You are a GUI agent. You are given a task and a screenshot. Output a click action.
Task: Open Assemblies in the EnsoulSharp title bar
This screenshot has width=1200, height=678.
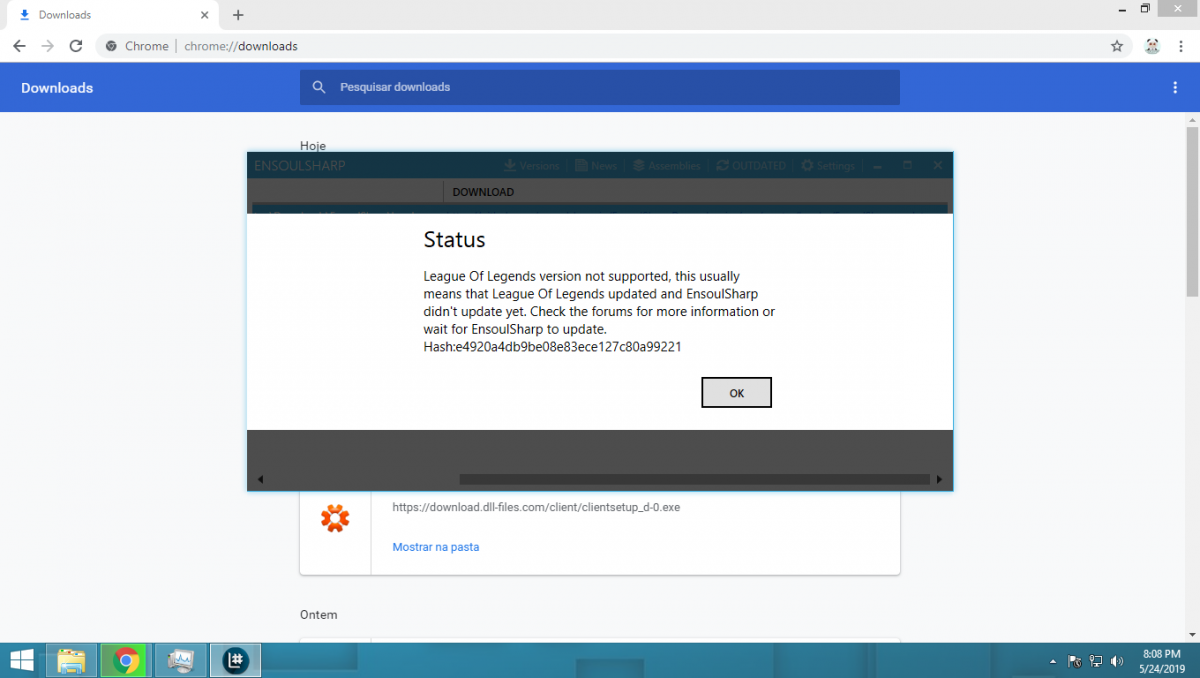[665, 166]
